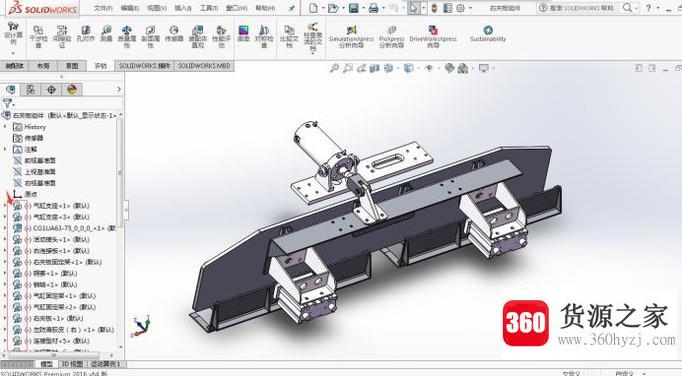Click the Open file icon

pyautogui.click(x=333, y=8)
